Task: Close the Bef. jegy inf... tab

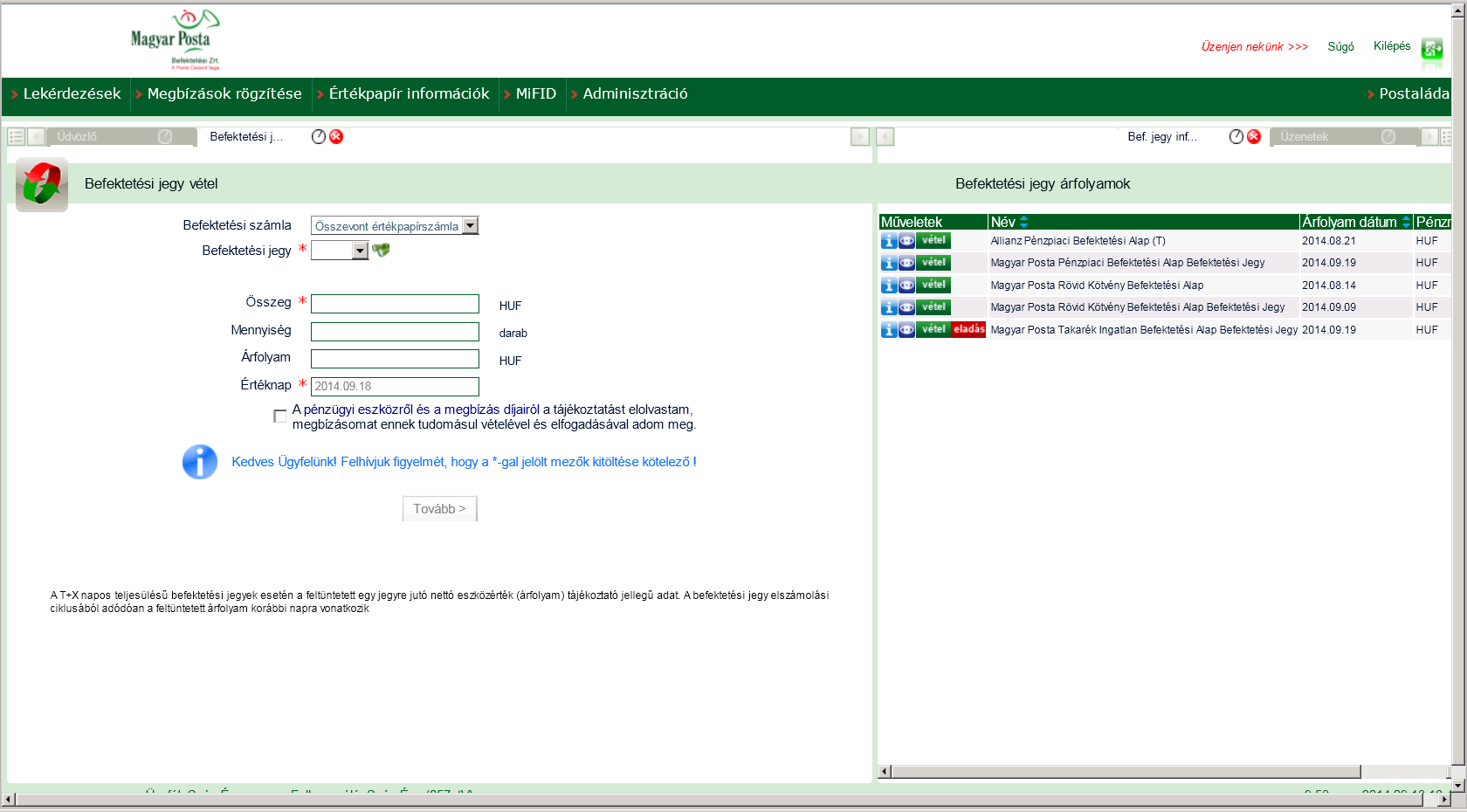Action: (x=1254, y=136)
